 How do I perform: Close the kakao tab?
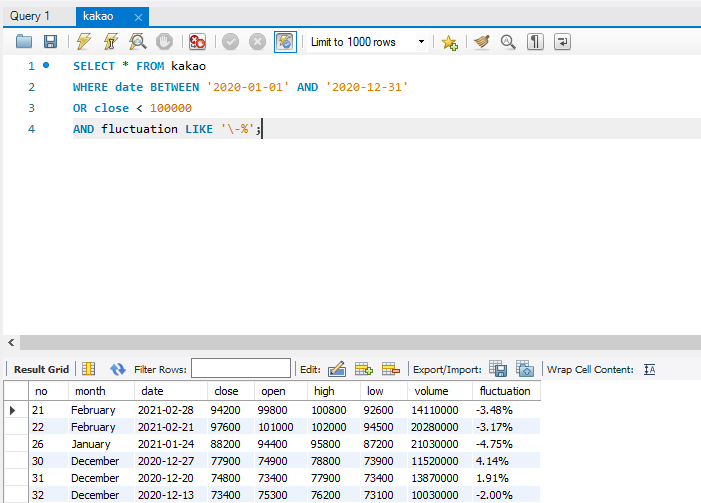coord(138,17)
